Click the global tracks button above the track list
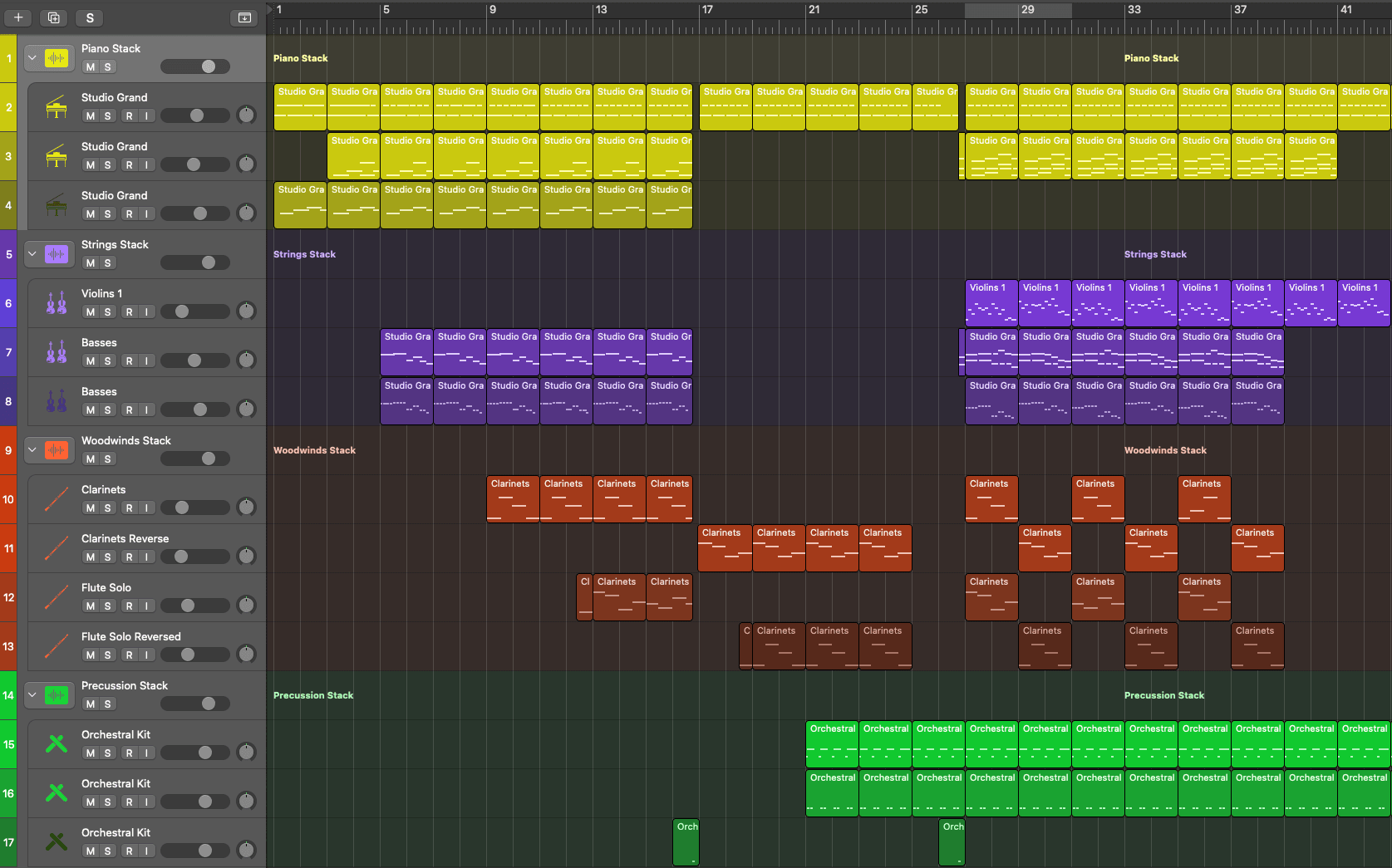1392x868 pixels. point(244,17)
